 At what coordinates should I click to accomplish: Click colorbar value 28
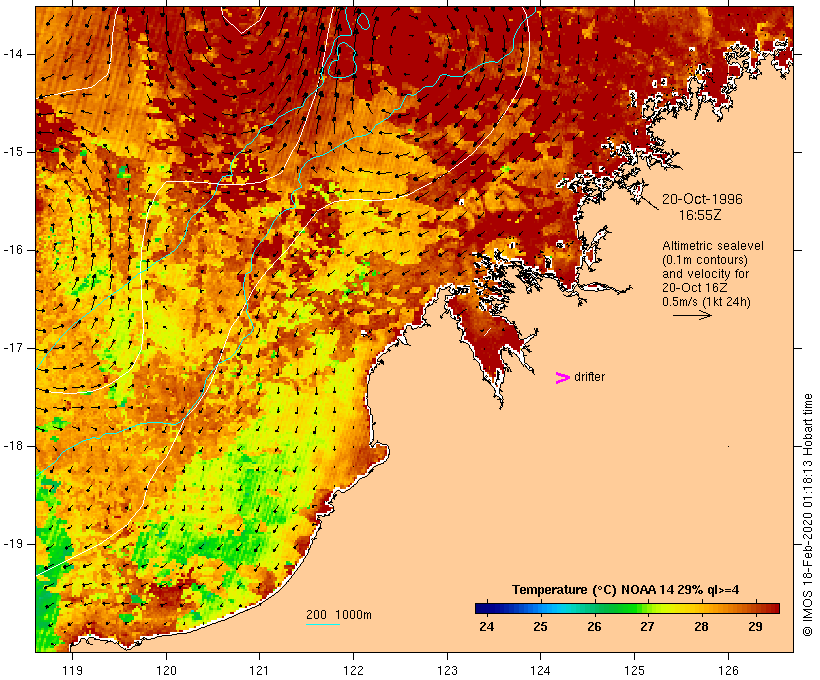(701, 627)
